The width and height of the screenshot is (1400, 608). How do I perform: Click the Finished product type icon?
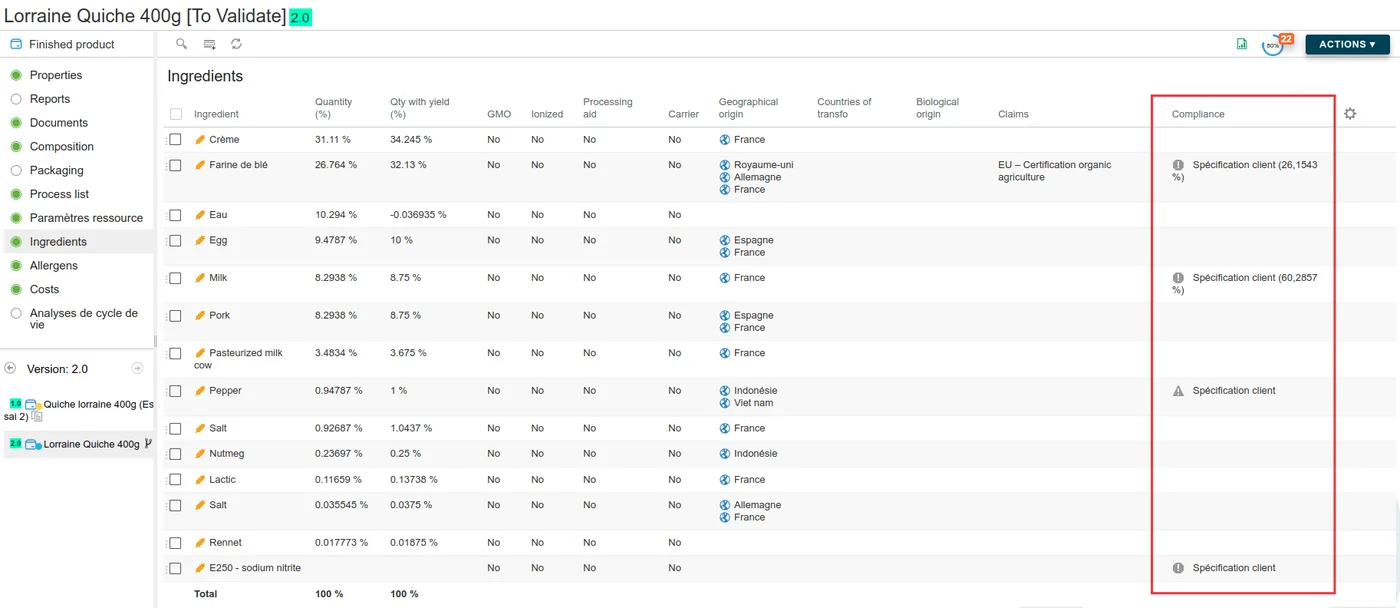[16, 44]
